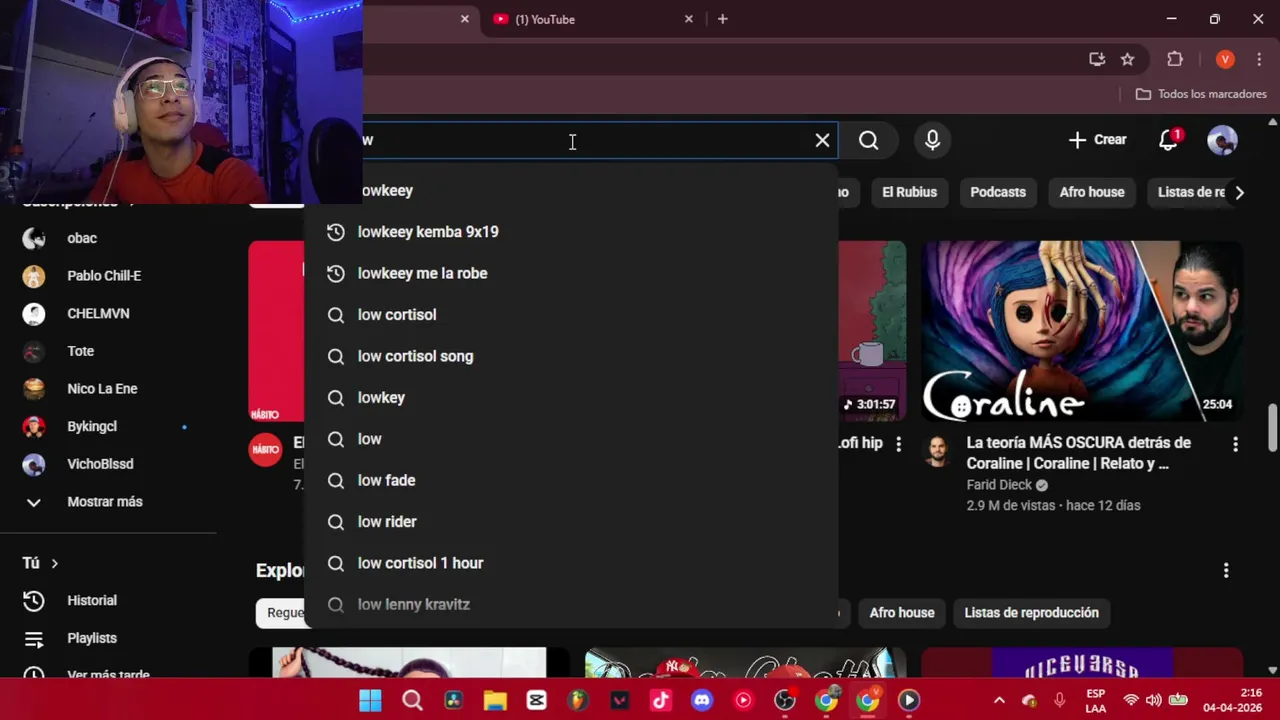Screen dimensions: 1280x720
Task: Open Windows taskbar search
Action: (412, 700)
